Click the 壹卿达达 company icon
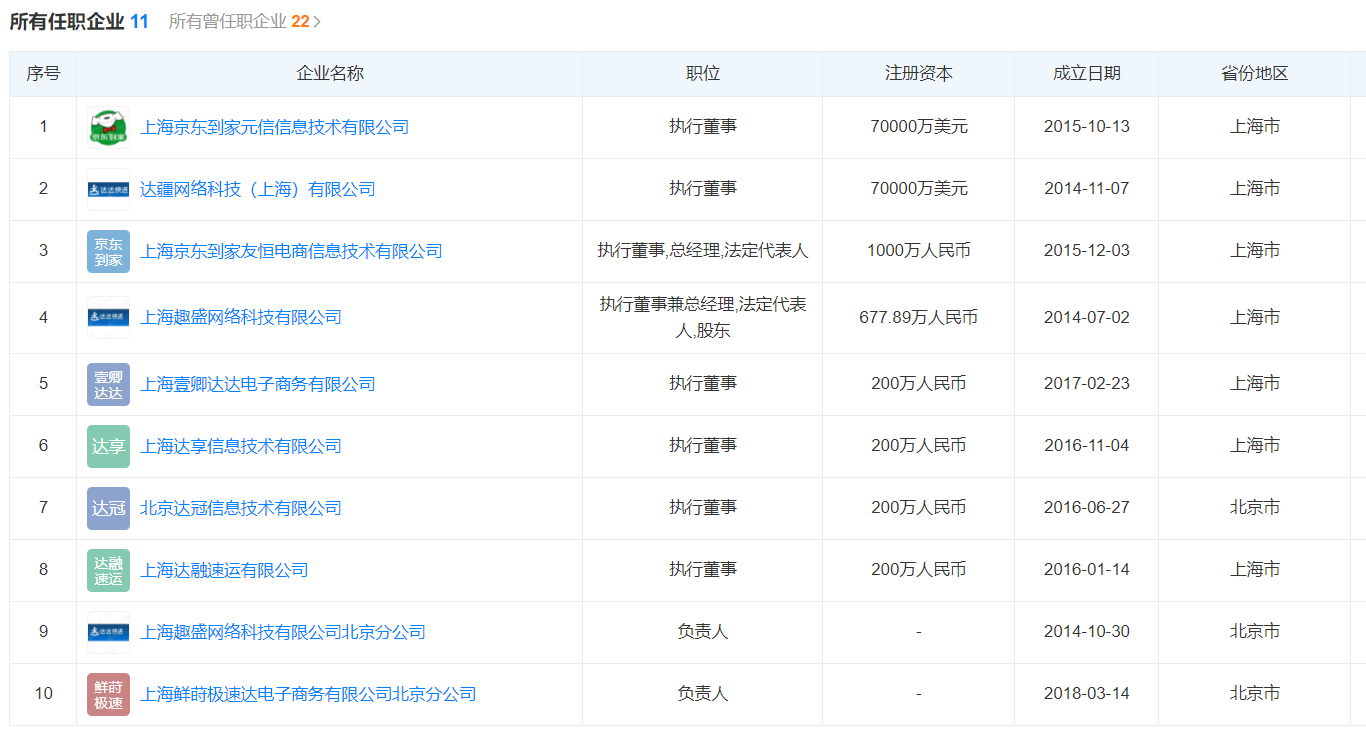This screenshot has width=1366, height=745. [108, 384]
